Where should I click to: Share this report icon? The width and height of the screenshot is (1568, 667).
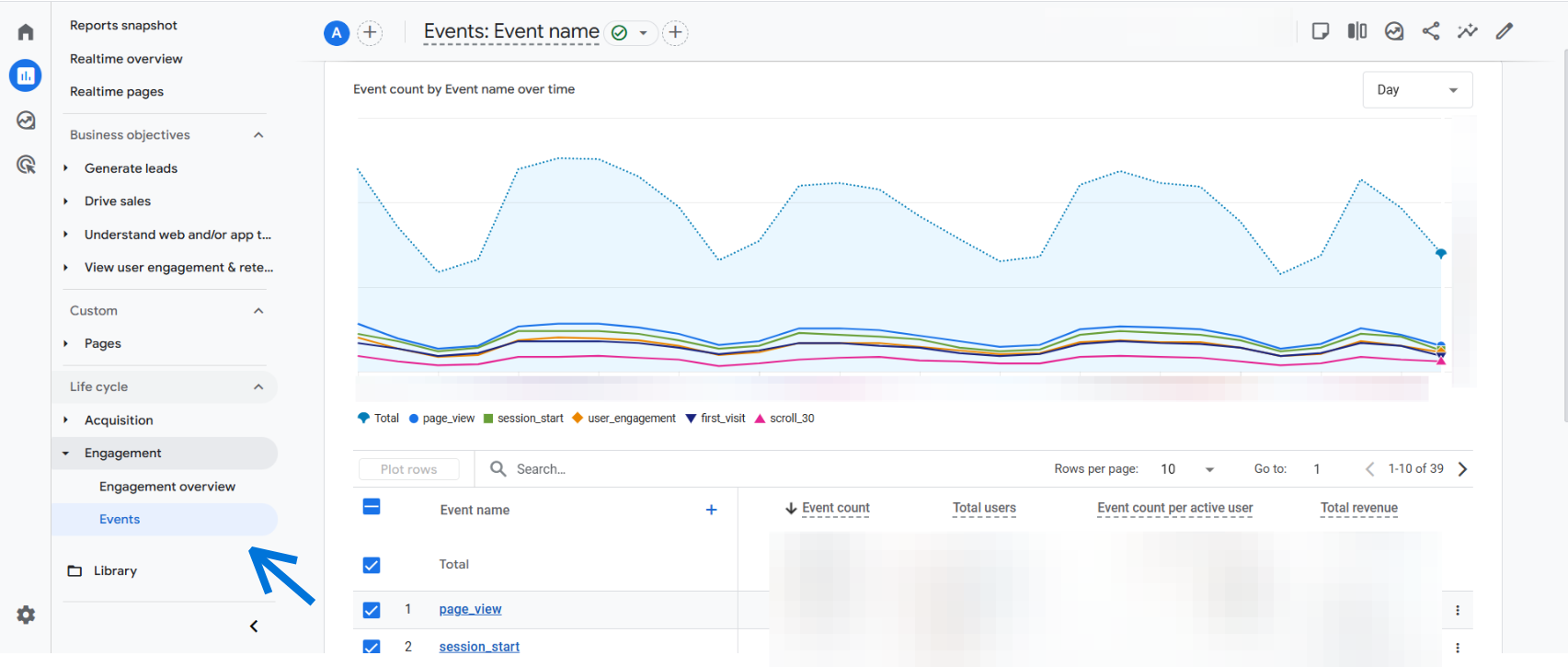tap(1431, 31)
